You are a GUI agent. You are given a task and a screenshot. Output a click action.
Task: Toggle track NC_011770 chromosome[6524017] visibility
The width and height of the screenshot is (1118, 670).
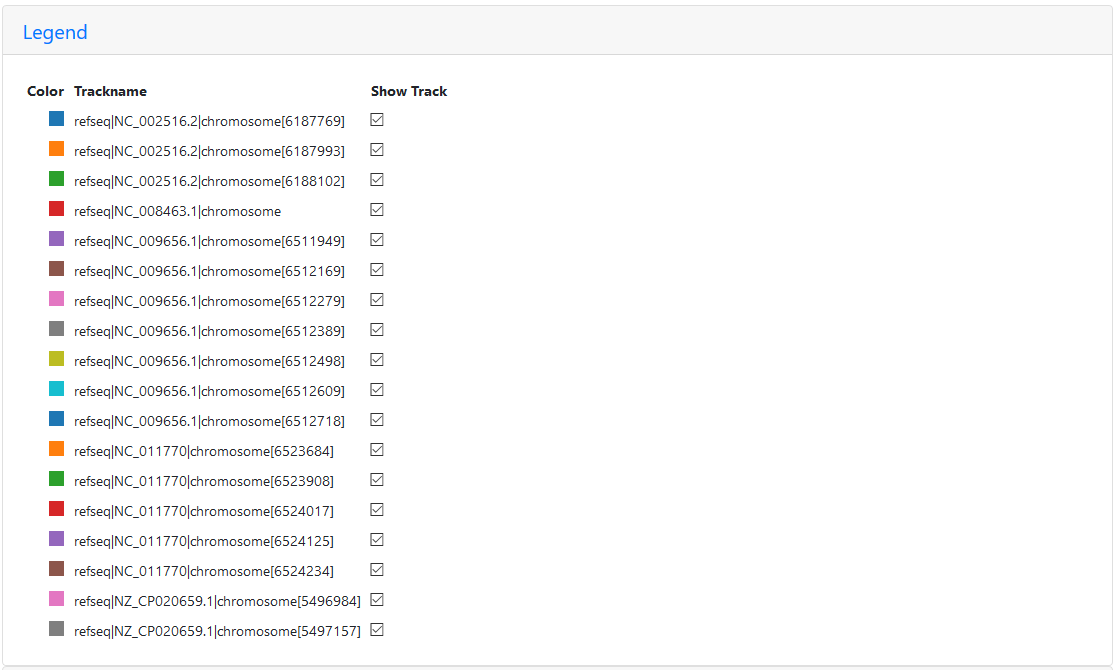(377, 509)
